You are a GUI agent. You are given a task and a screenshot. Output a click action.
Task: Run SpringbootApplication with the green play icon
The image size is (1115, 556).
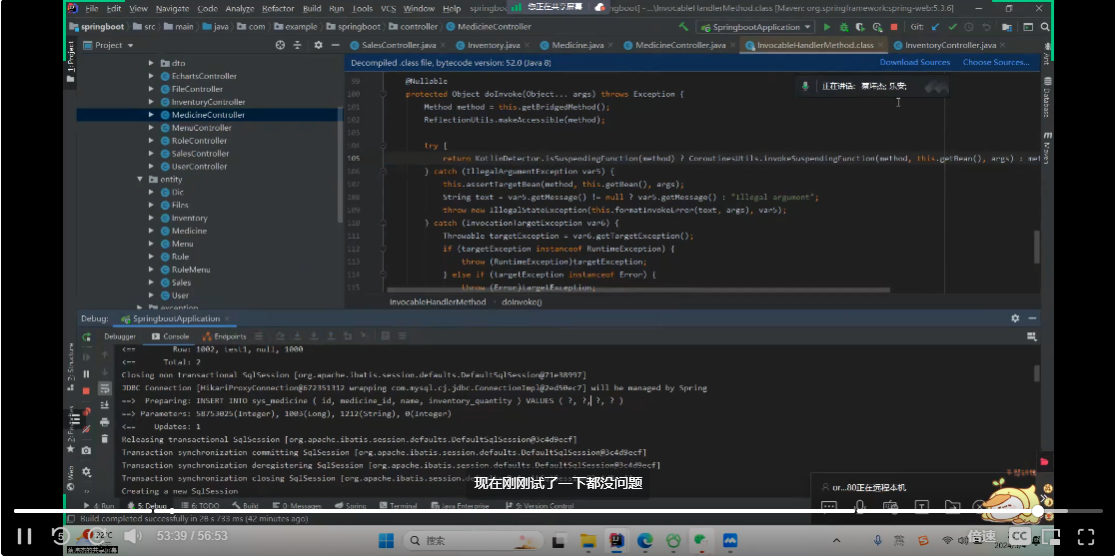coord(827,27)
